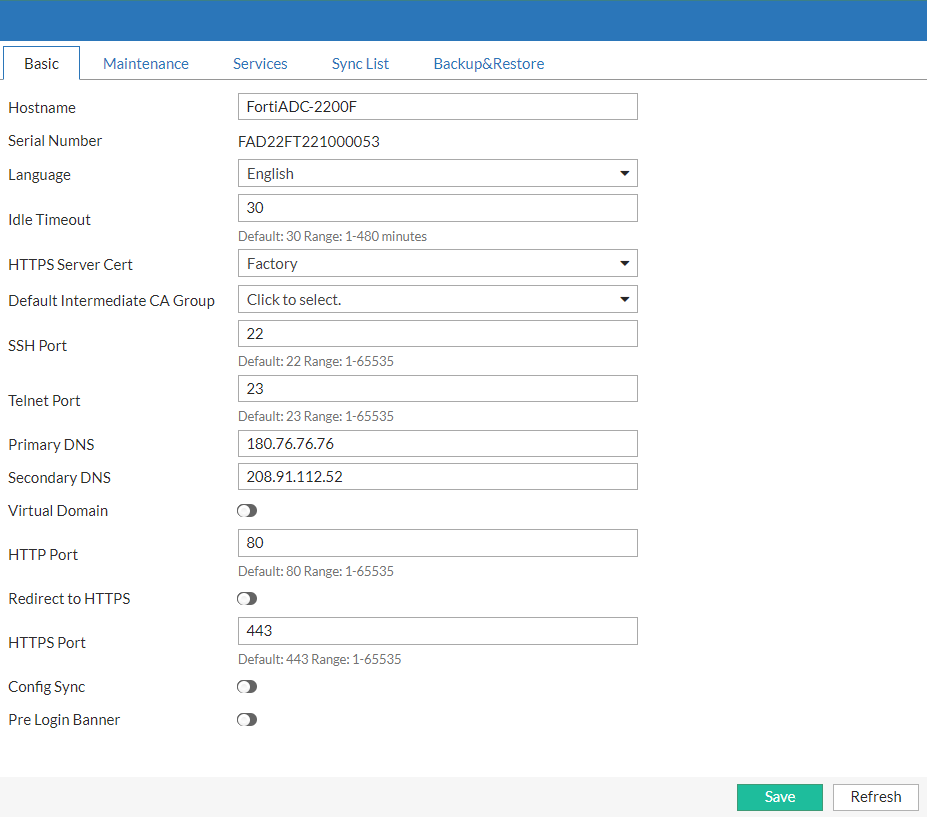Toggle Redirect to HTTPS on
The image size is (927, 831).
[x=246, y=598]
